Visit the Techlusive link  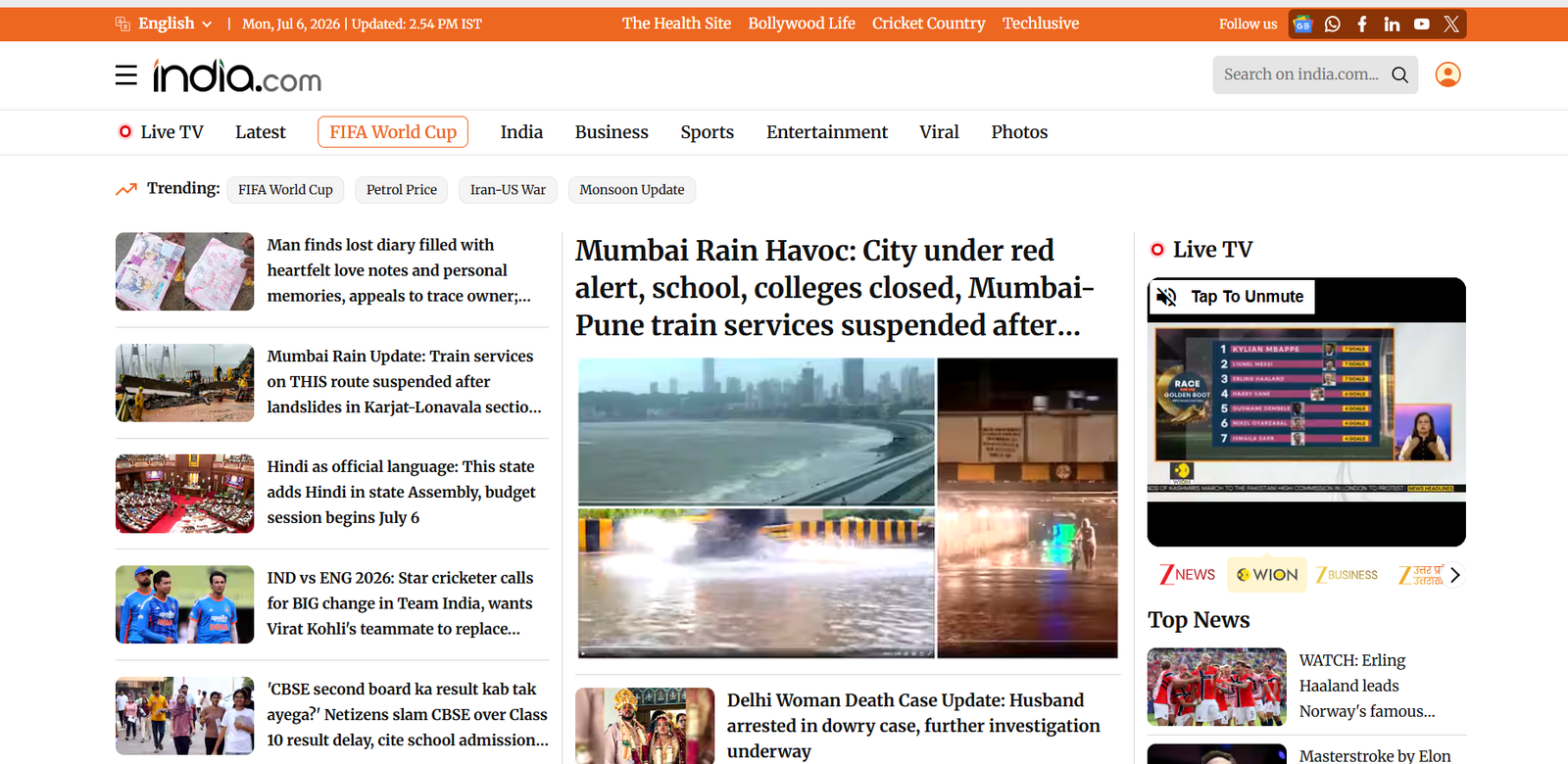click(1041, 24)
